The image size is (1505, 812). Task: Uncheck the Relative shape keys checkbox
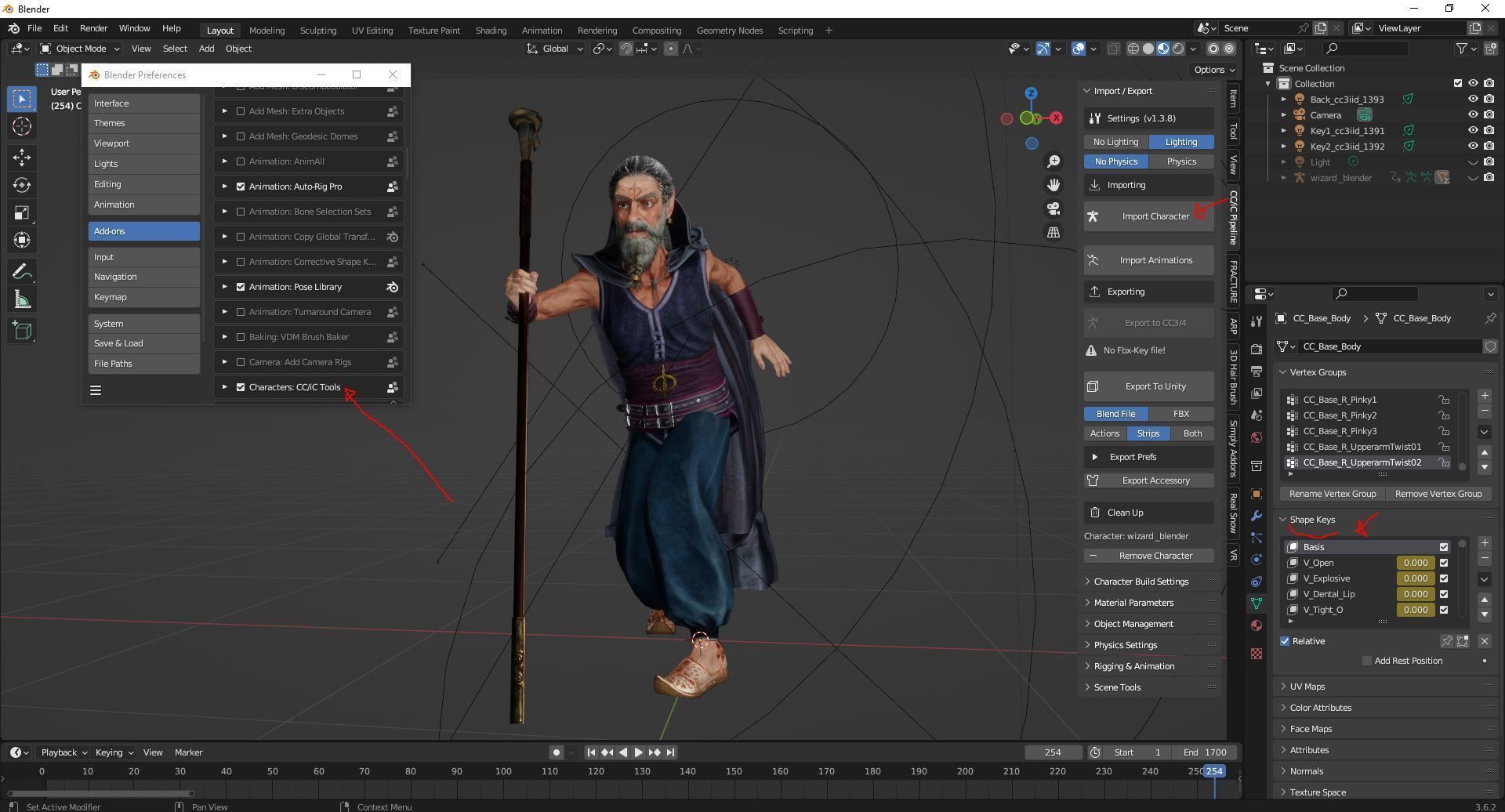pyautogui.click(x=1285, y=641)
